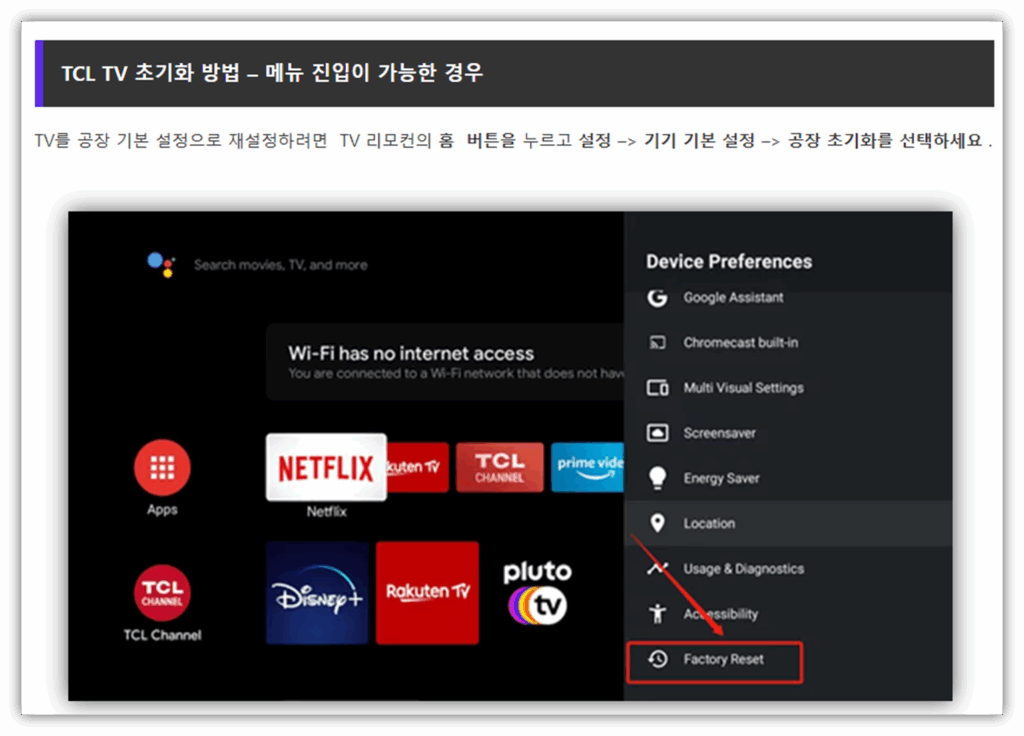The height and width of the screenshot is (736, 1024).
Task: Launch the Pluto TV tile
Action: pos(537,593)
